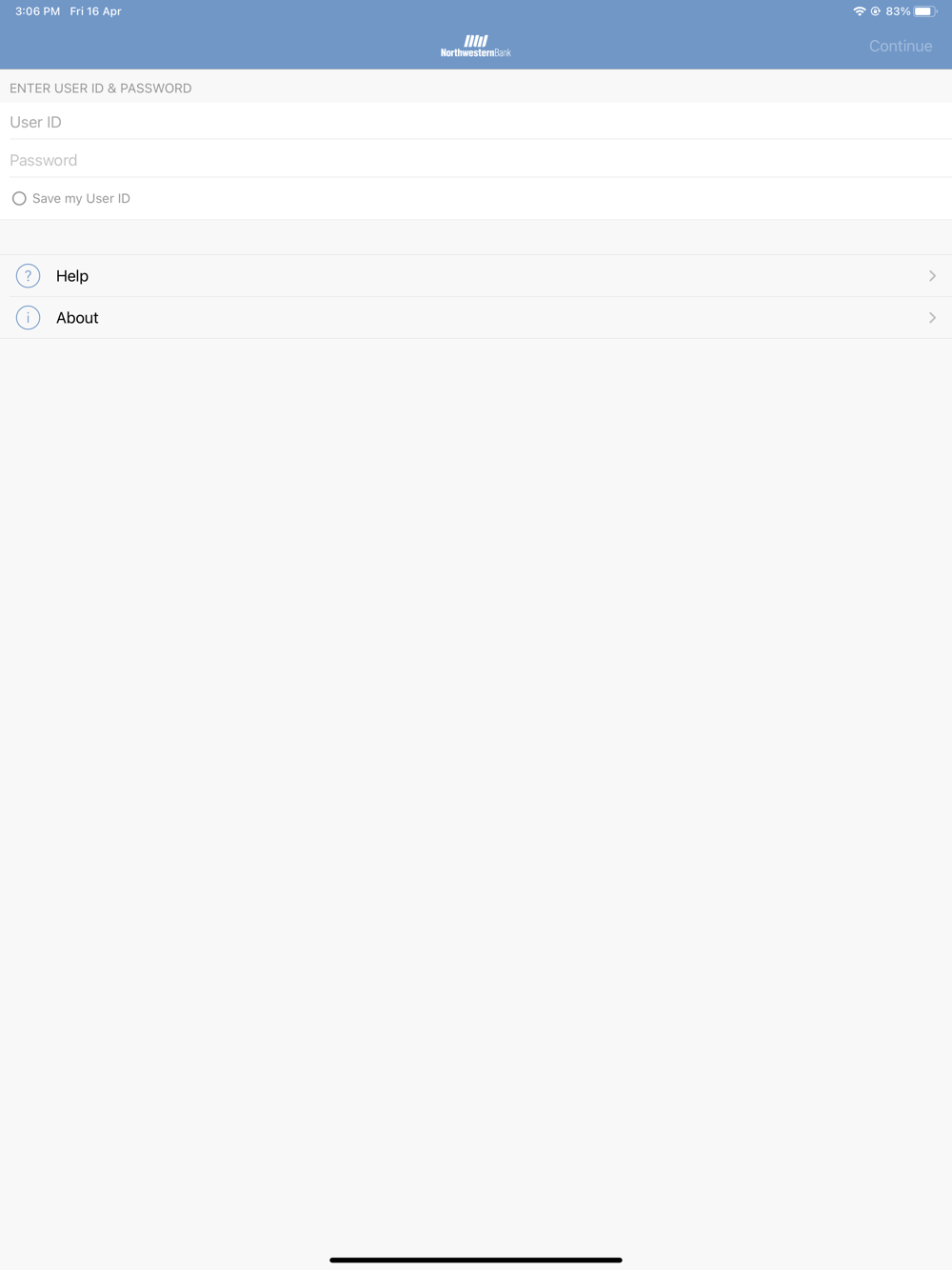The height and width of the screenshot is (1270, 952).
Task: Tap the Wi-Fi status icon
Action: (860, 11)
